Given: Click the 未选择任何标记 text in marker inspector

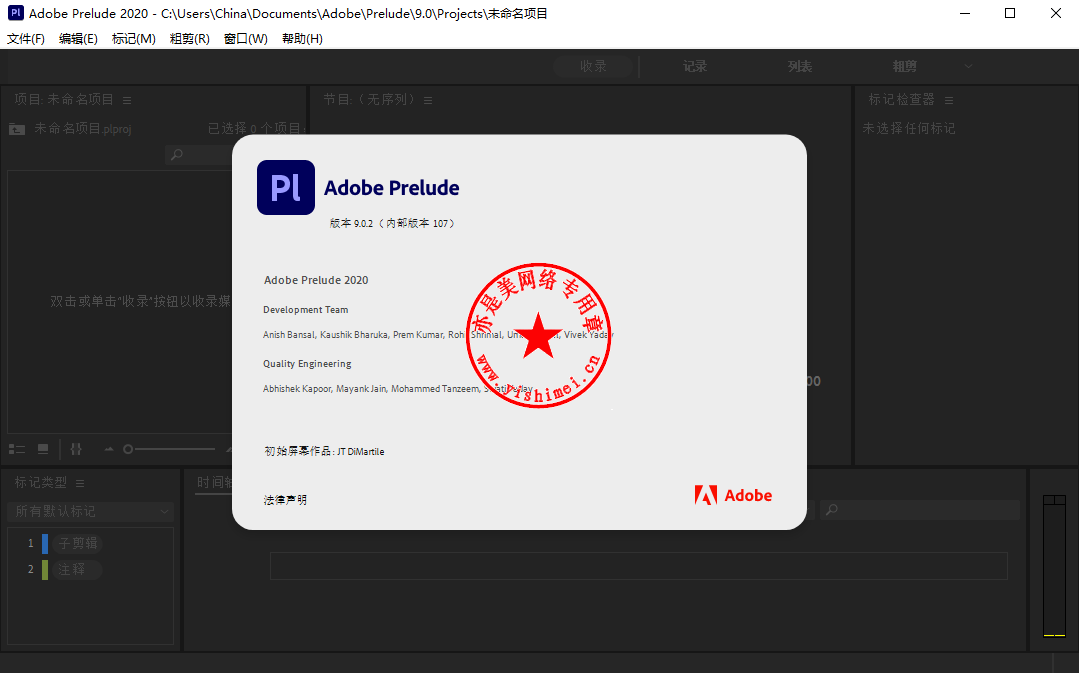Looking at the screenshot, I should coord(909,129).
